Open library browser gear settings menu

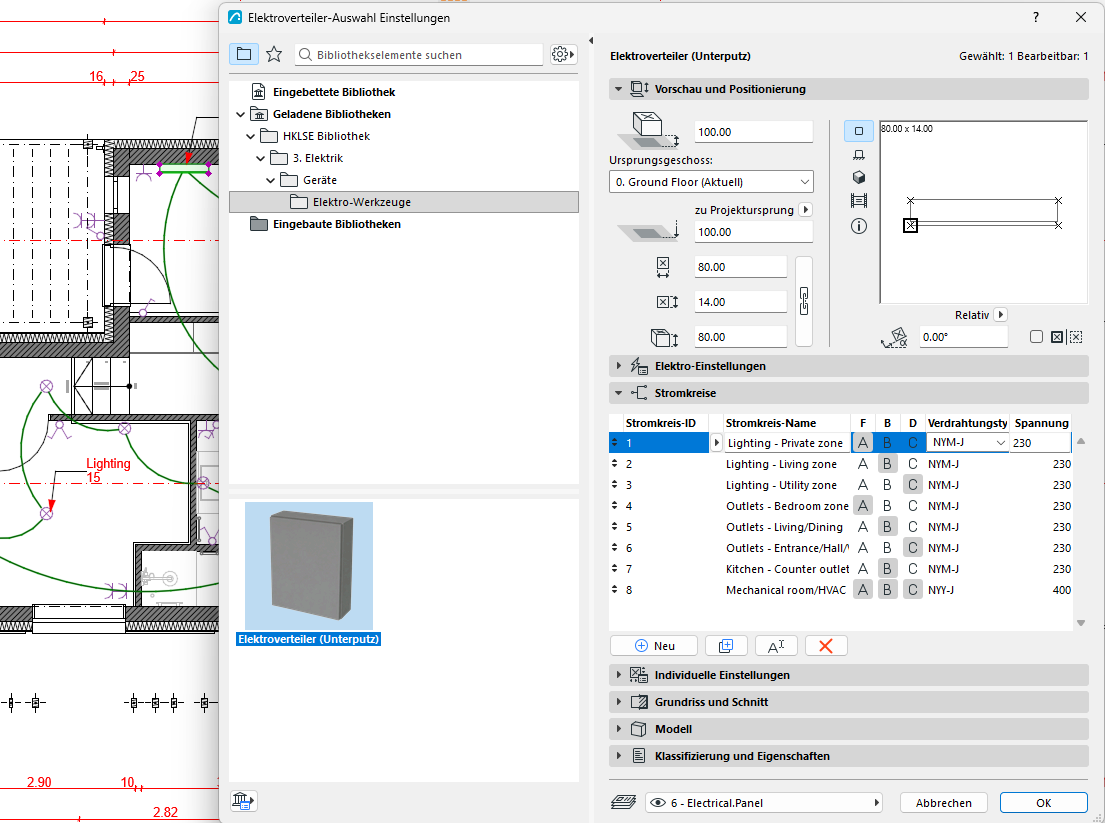563,54
